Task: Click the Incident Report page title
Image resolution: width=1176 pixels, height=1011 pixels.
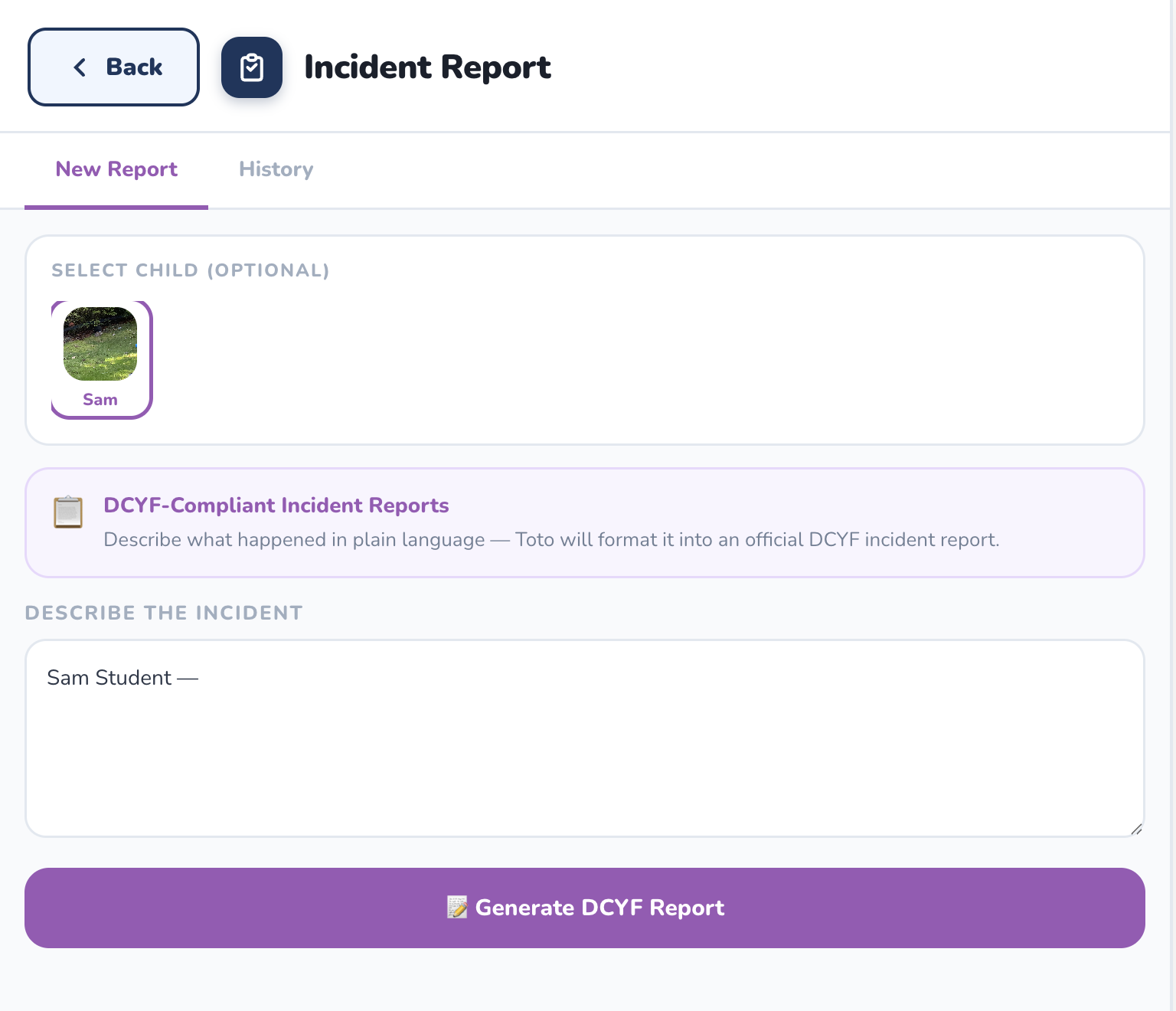Action: 427,67
